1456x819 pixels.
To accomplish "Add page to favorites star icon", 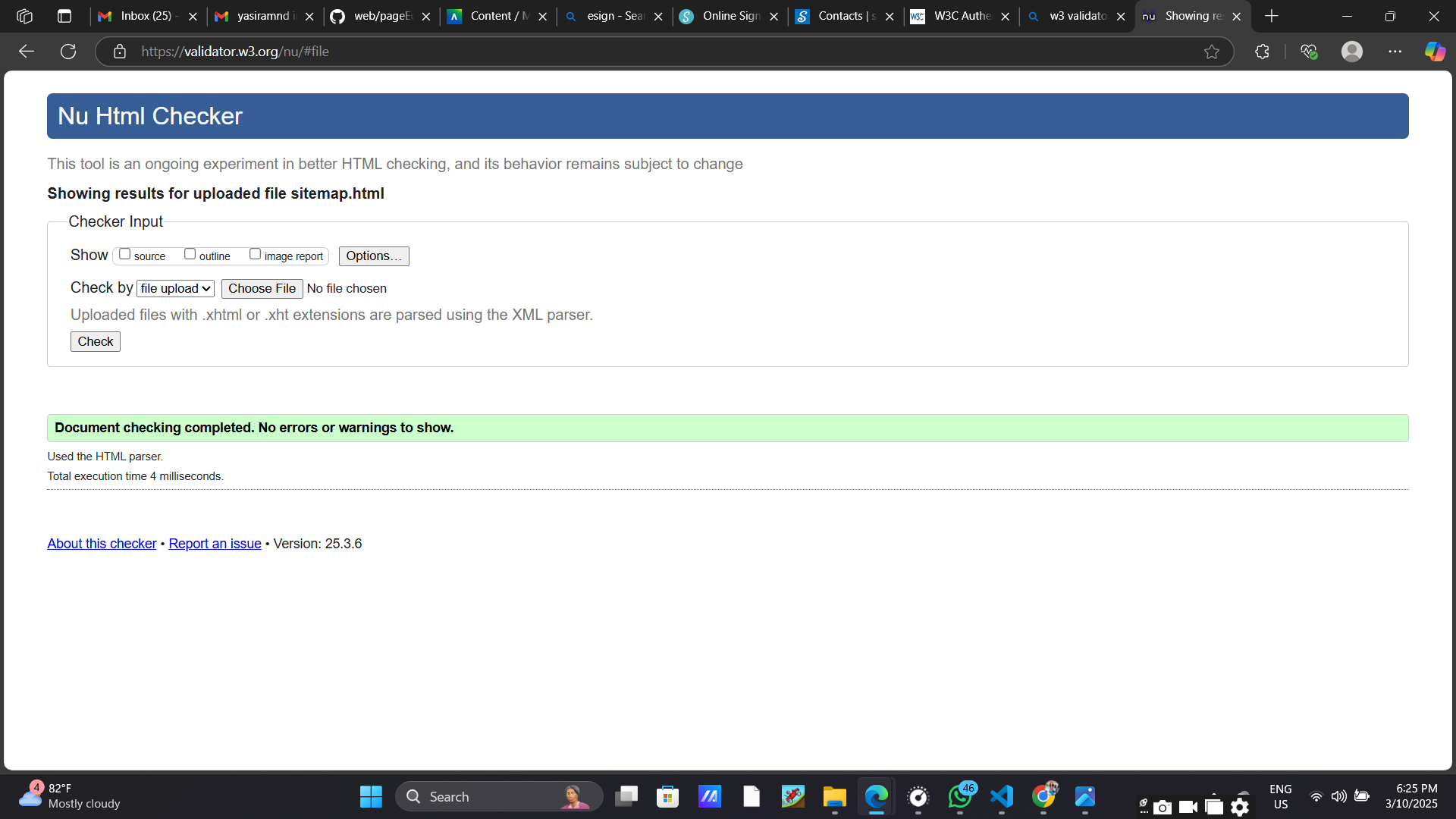I will 1211,52.
